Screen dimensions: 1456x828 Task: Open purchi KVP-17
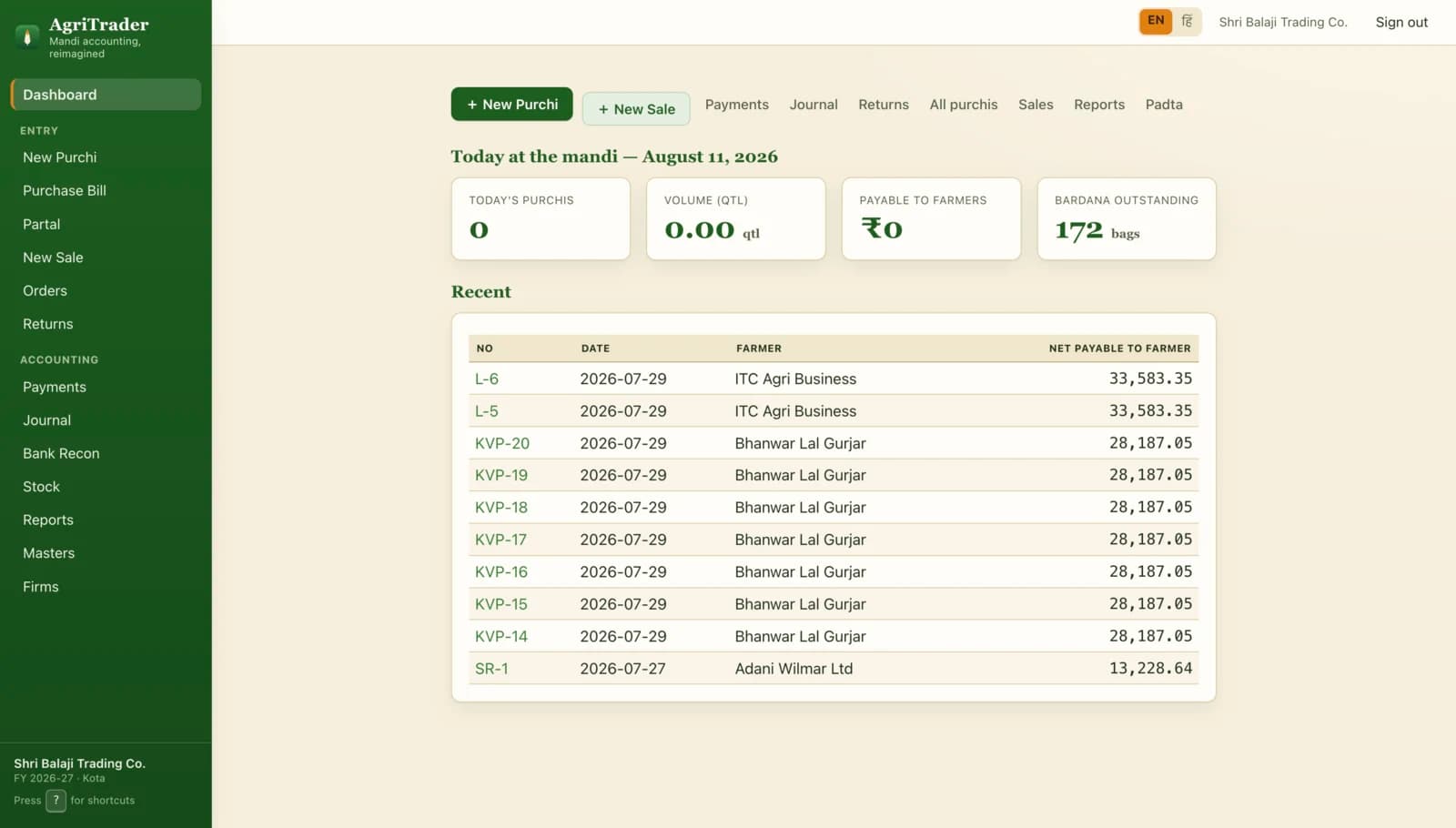point(500,540)
